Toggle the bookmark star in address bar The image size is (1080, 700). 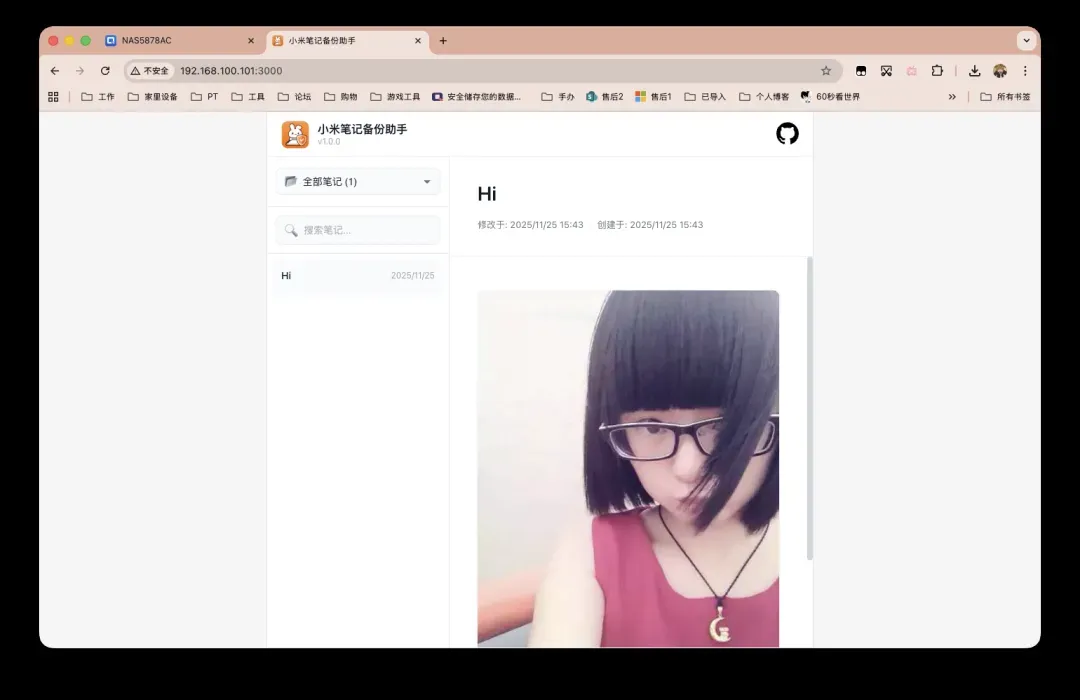pos(826,71)
